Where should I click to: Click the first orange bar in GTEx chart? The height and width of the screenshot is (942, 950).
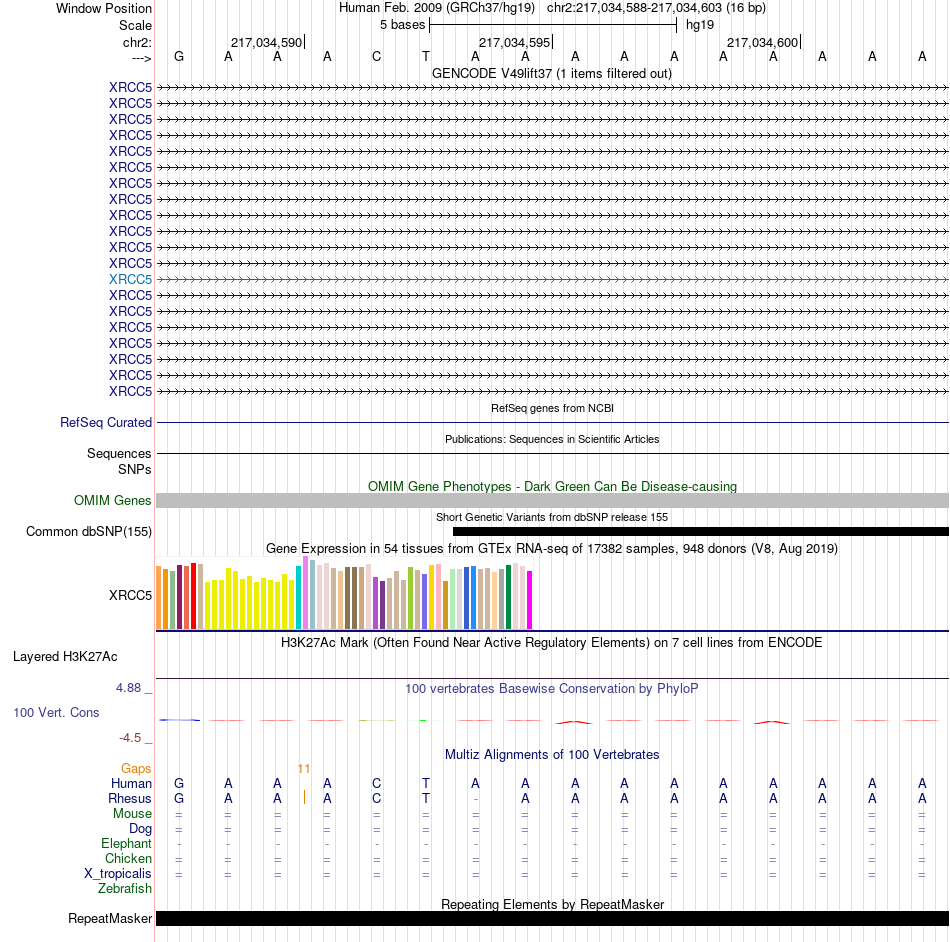pyautogui.click(x=159, y=598)
